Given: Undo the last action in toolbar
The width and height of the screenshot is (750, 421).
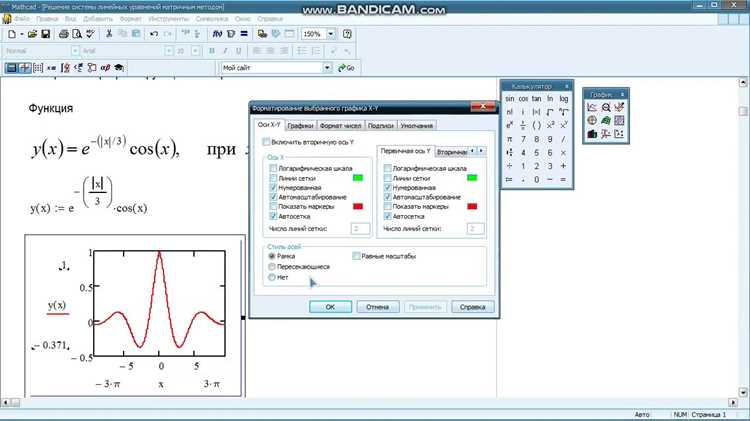Looking at the screenshot, I should (154, 34).
